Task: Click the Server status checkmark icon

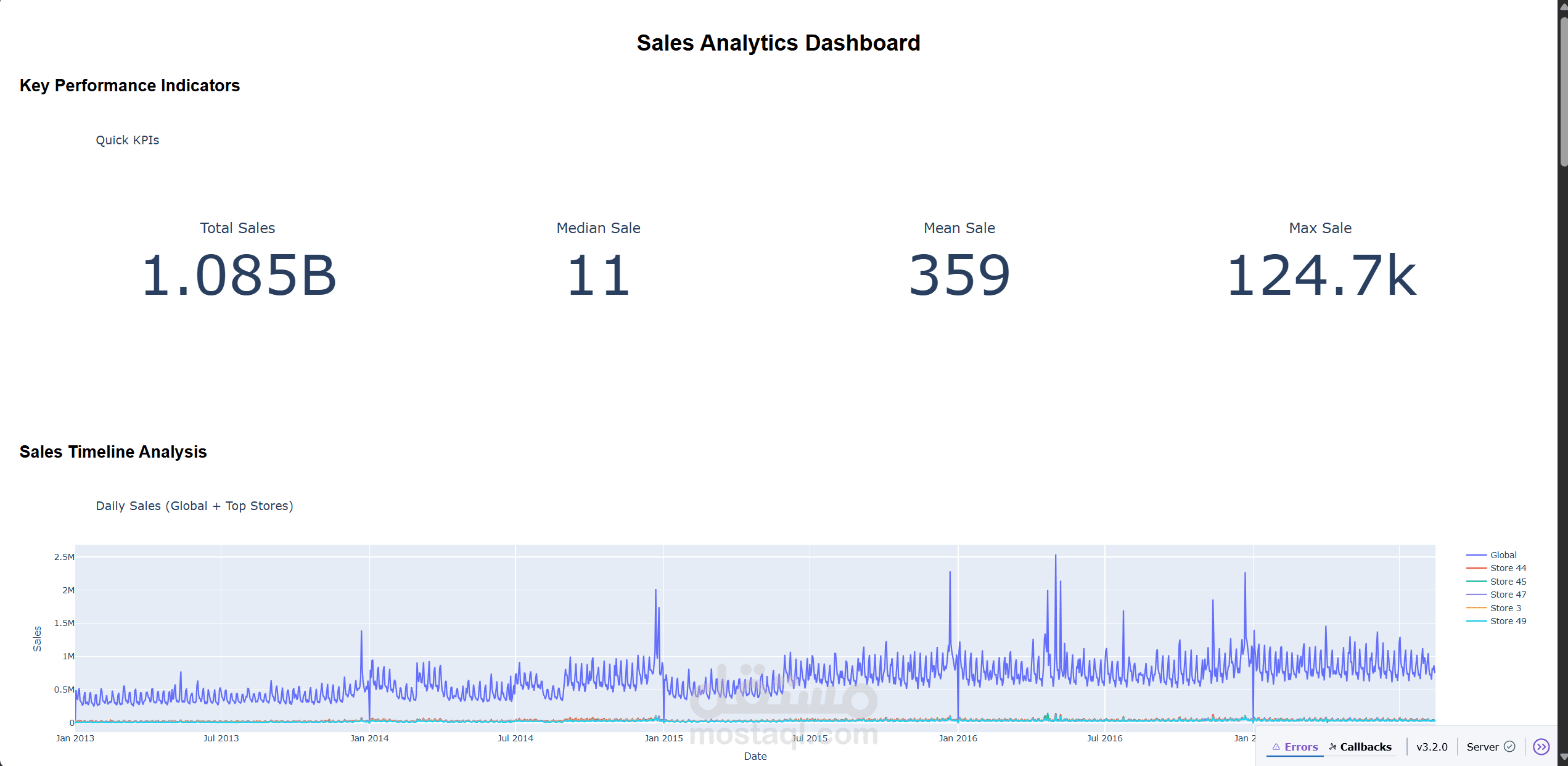Action: point(1509,746)
